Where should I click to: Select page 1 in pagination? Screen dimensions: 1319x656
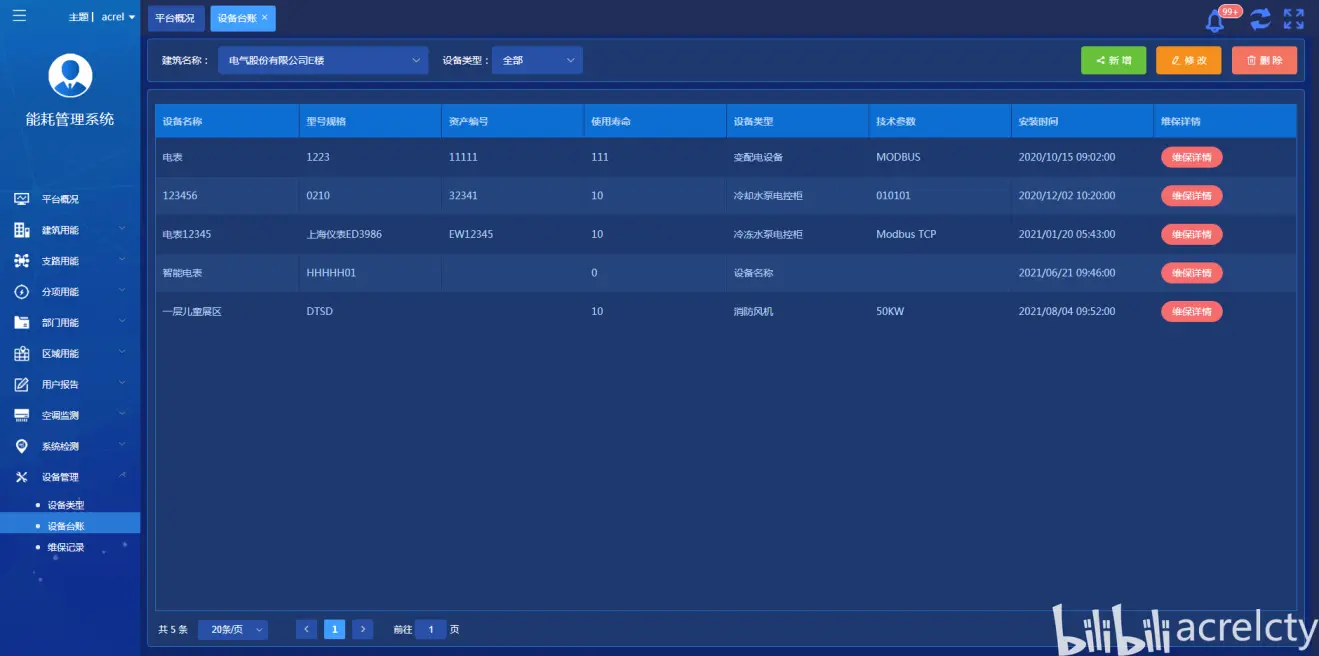pos(335,629)
